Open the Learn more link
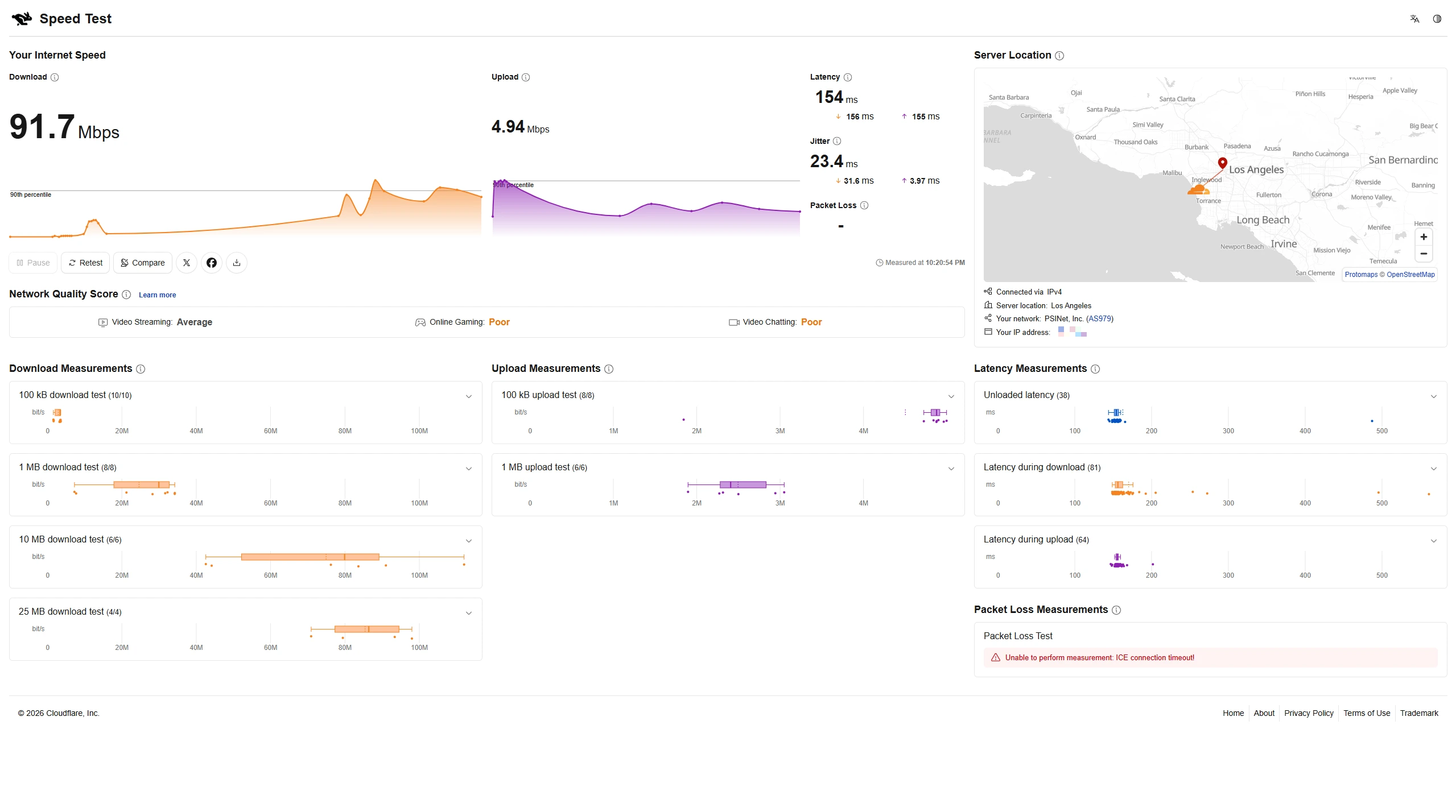The width and height of the screenshot is (1456, 812). pyautogui.click(x=157, y=295)
